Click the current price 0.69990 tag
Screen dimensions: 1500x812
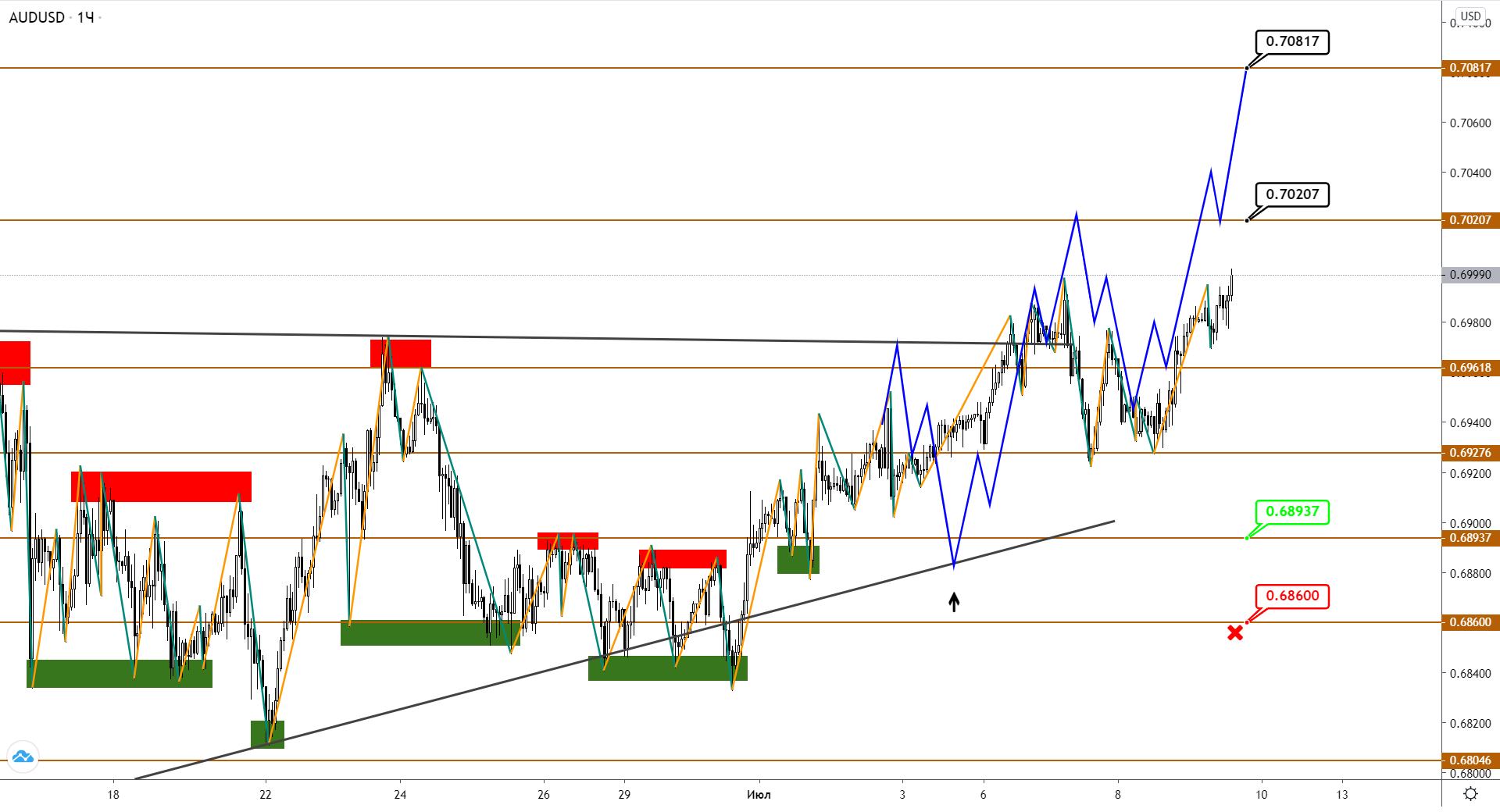click(x=1470, y=275)
